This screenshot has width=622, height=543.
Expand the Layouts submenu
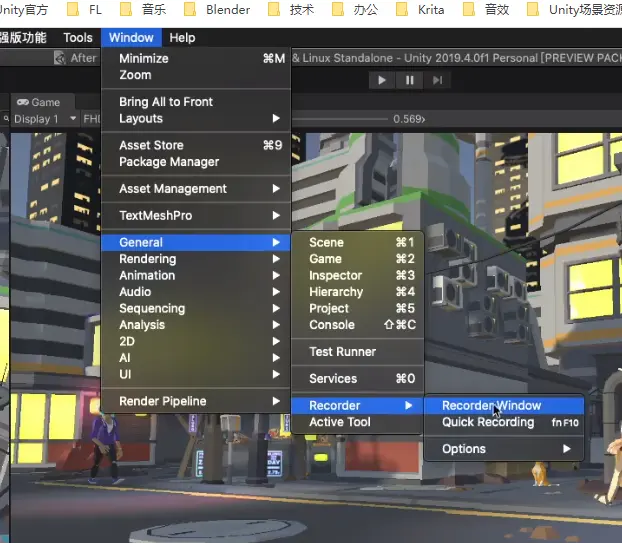click(196, 119)
